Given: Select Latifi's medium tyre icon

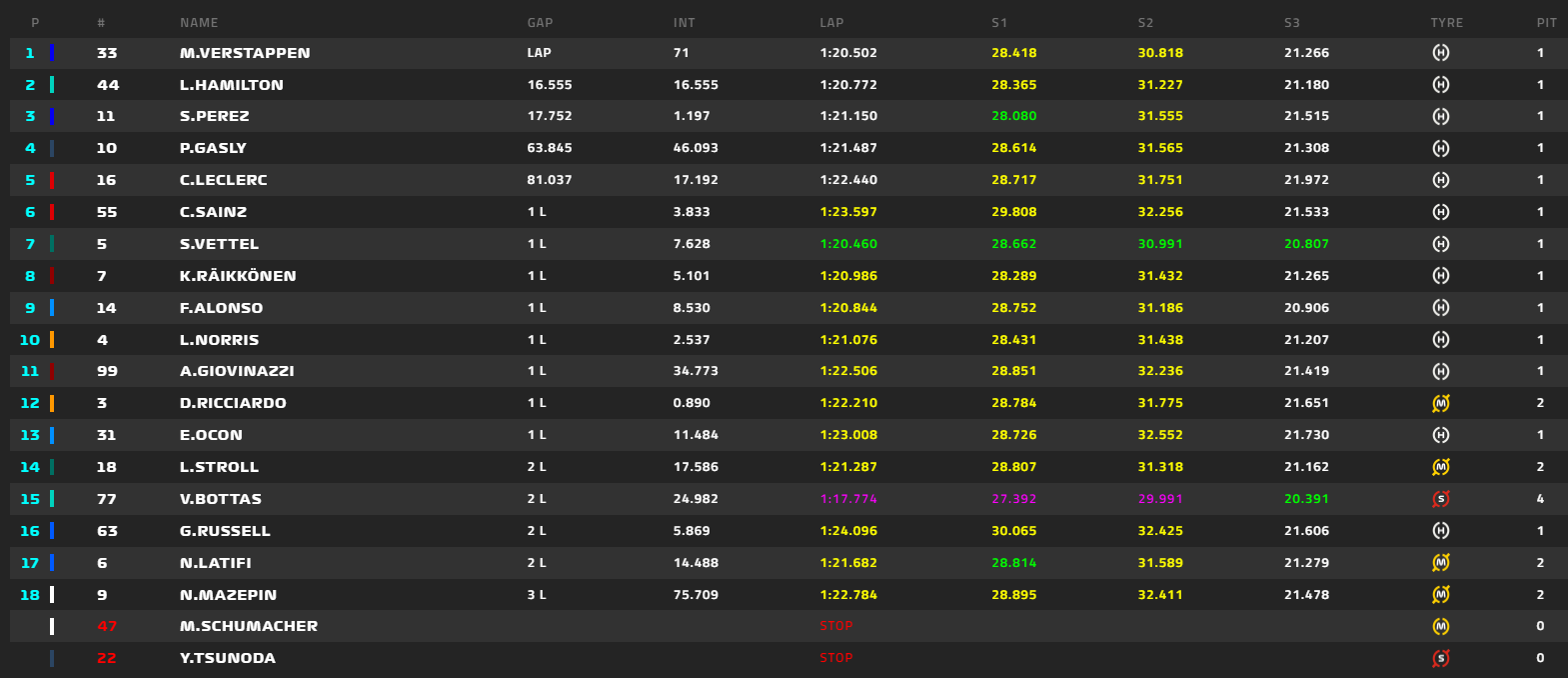Looking at the screenshot, I should tap(1440, 563).
